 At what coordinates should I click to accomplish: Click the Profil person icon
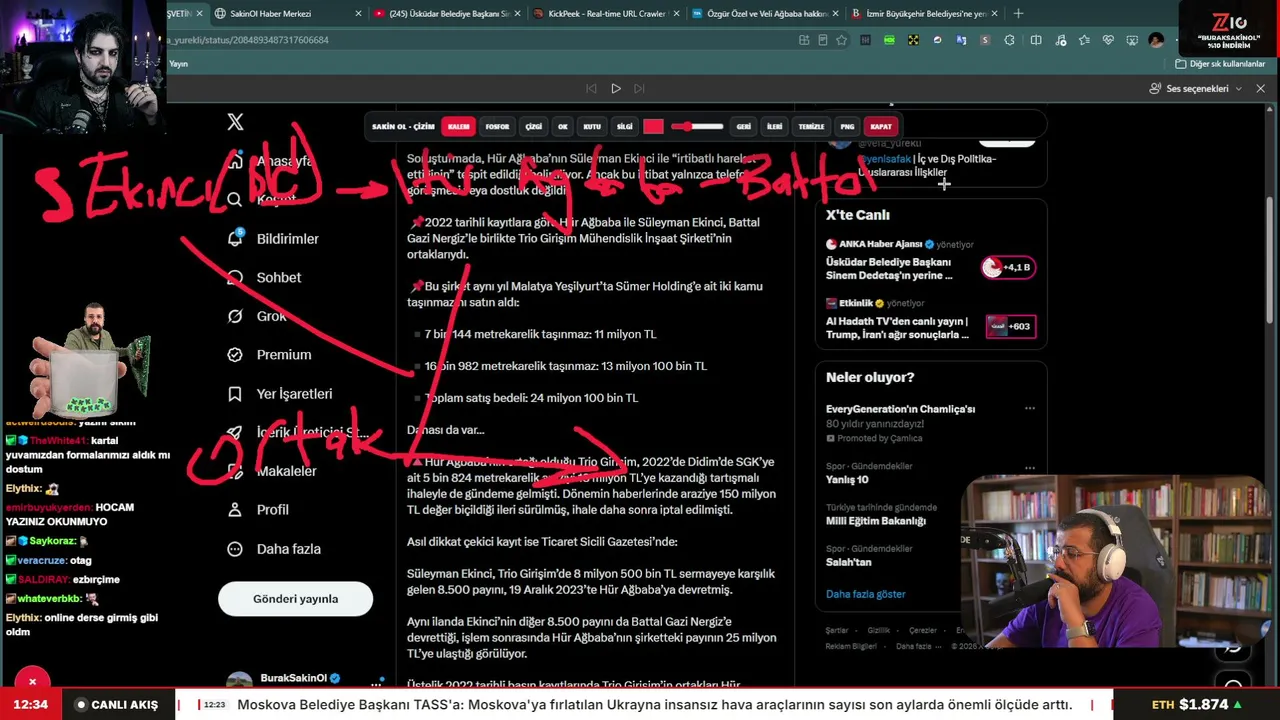coord(235,510)
